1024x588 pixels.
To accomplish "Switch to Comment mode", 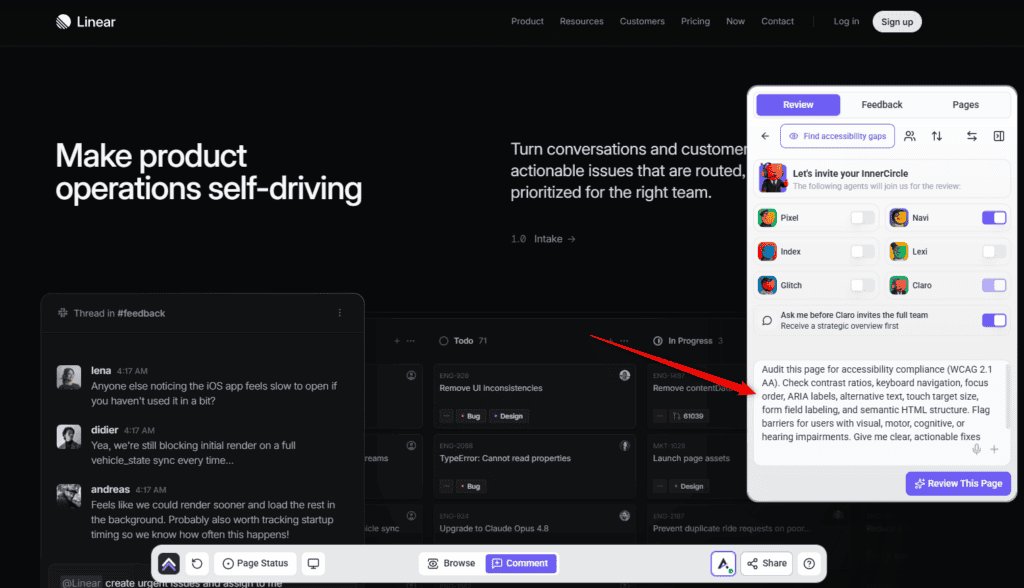I will 521,563.
